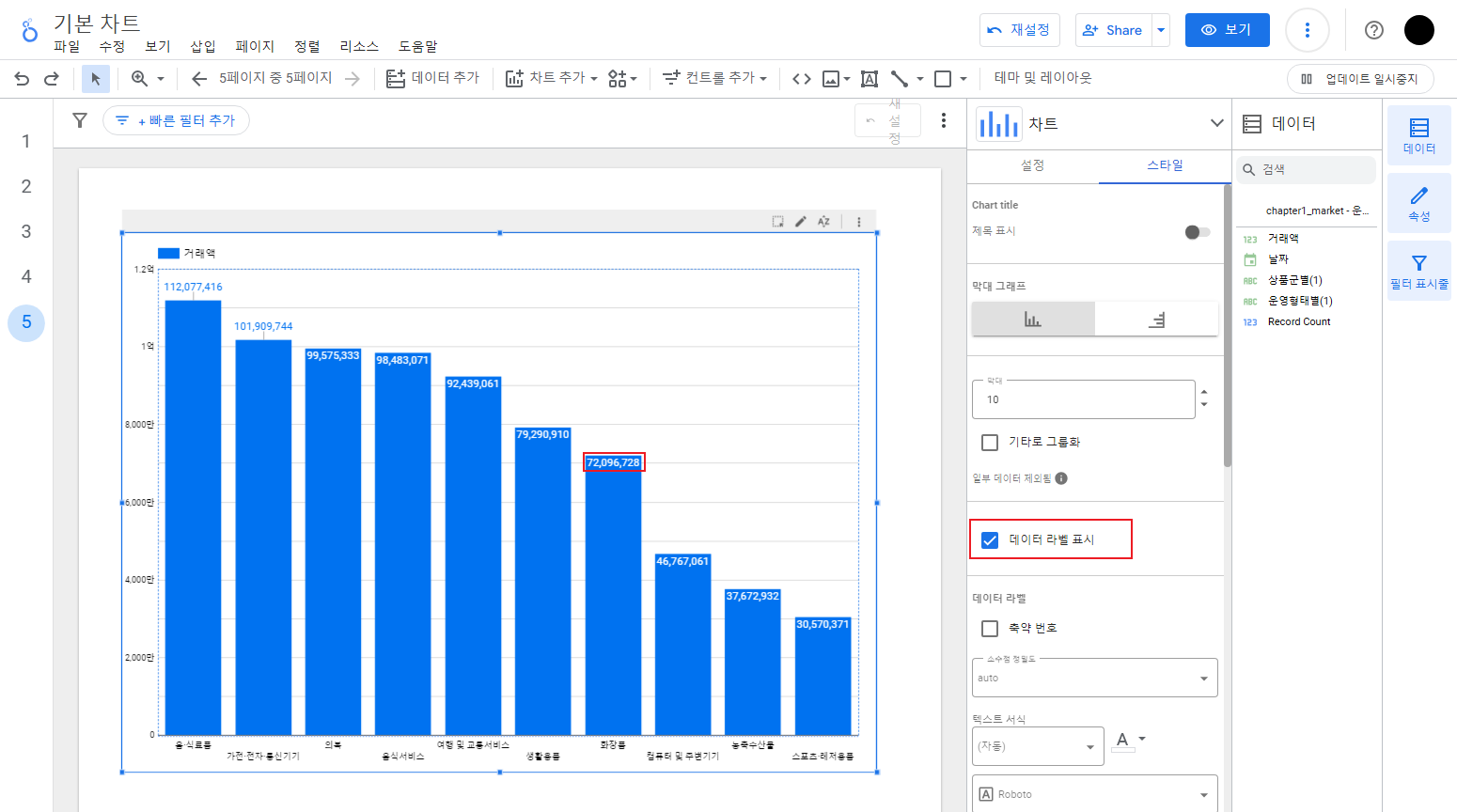Go to previous page arrow
The image size is (1457, 812).
pos(199,79)
